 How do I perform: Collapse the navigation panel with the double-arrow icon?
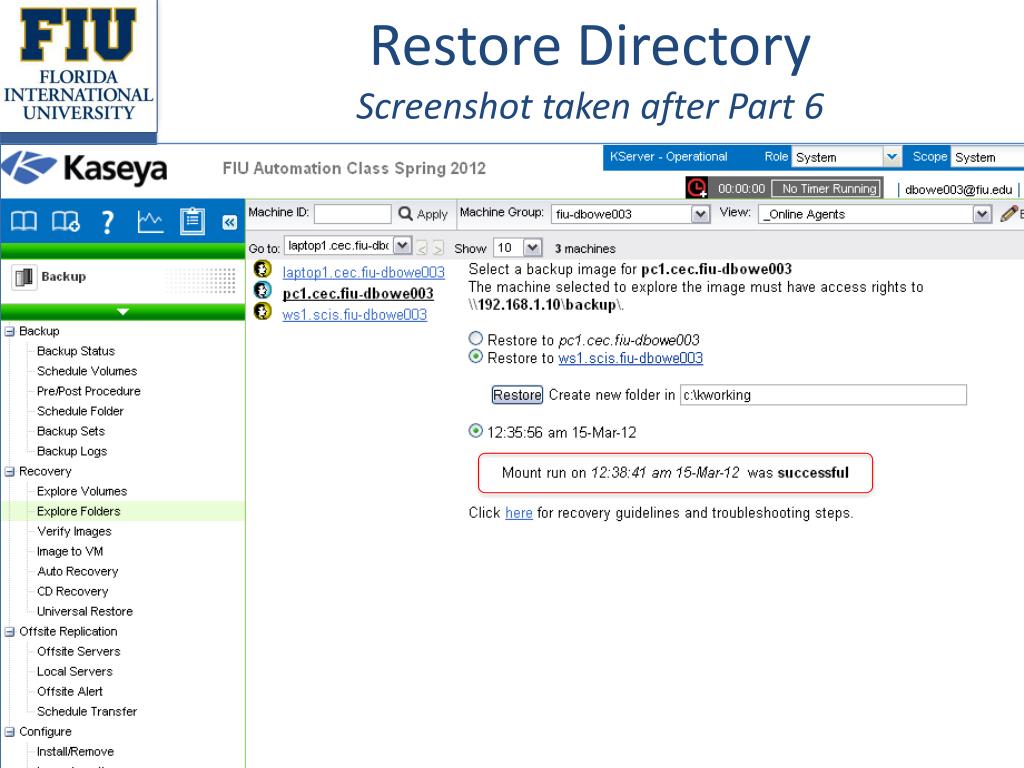pyautogui.click(x=229, y=222)
